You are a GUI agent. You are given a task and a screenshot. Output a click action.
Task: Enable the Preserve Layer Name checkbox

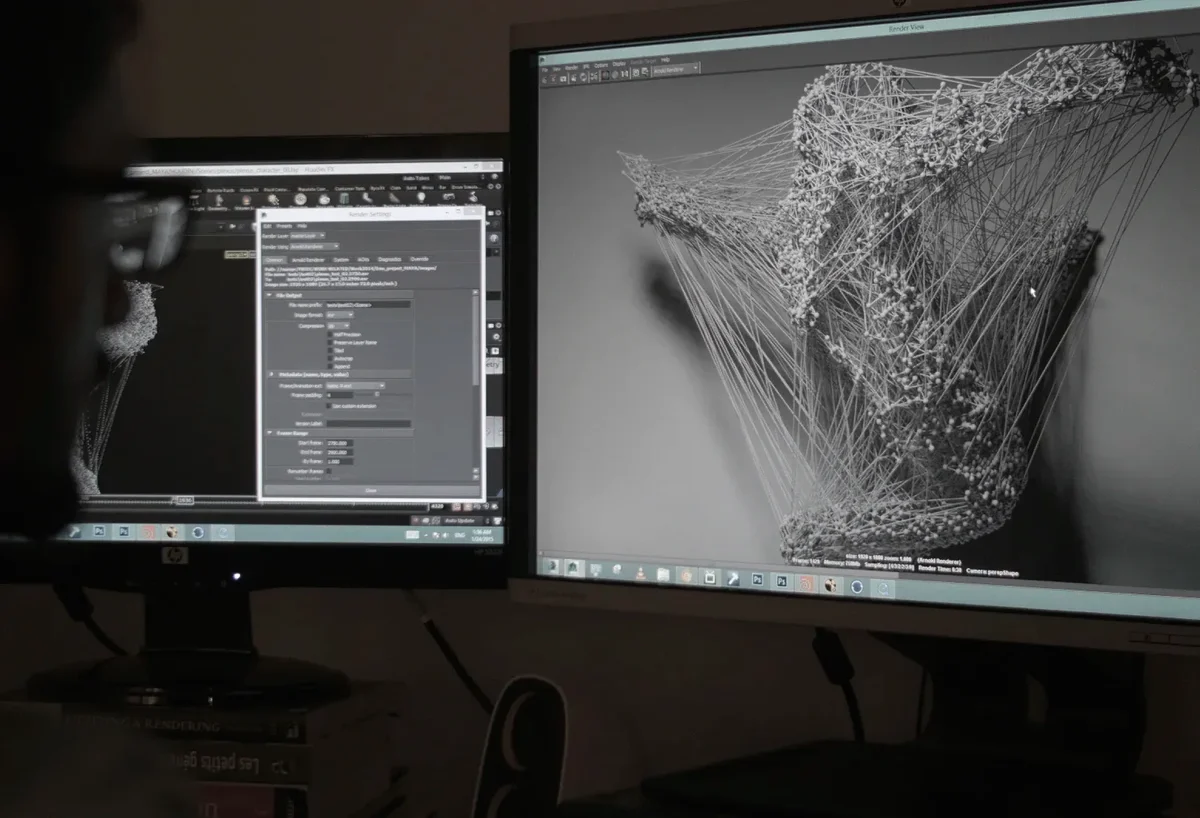330,342
